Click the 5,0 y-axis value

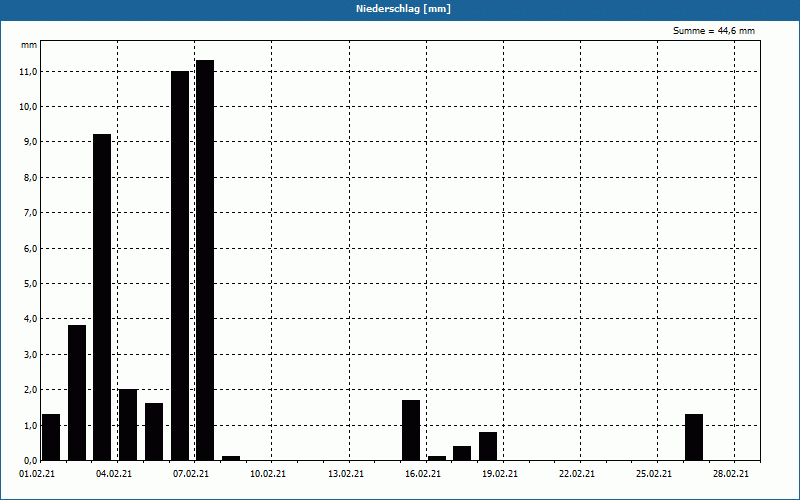[30, 284]
